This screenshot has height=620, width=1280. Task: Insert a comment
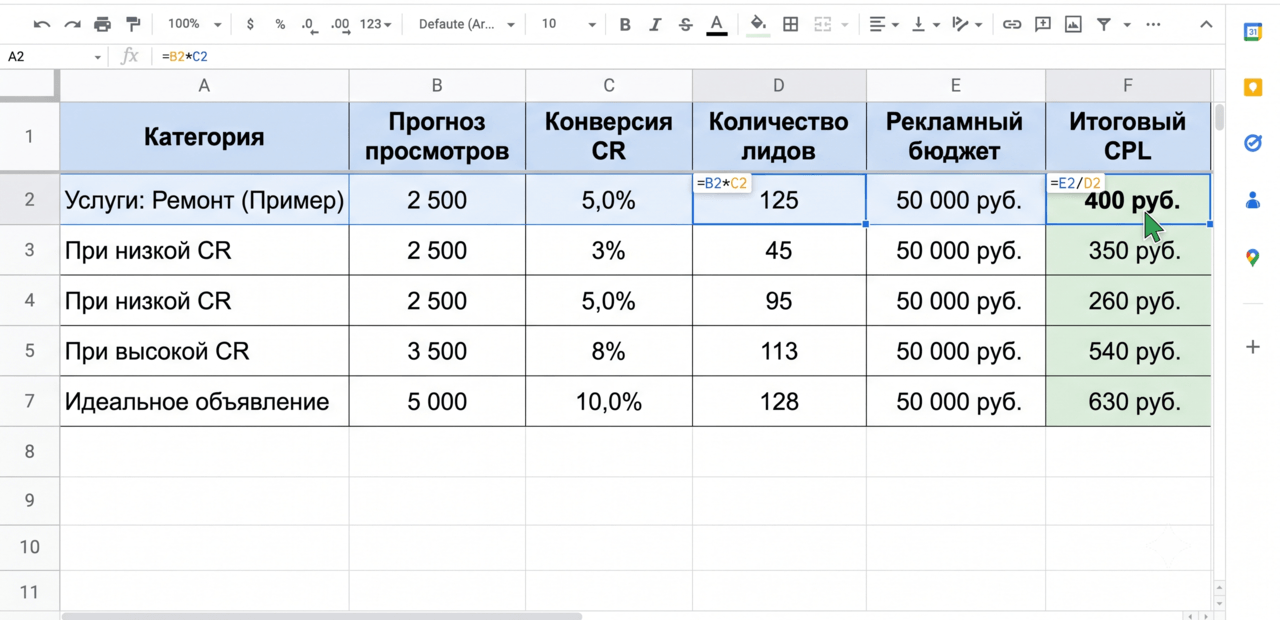click(x=1043, y=24)
